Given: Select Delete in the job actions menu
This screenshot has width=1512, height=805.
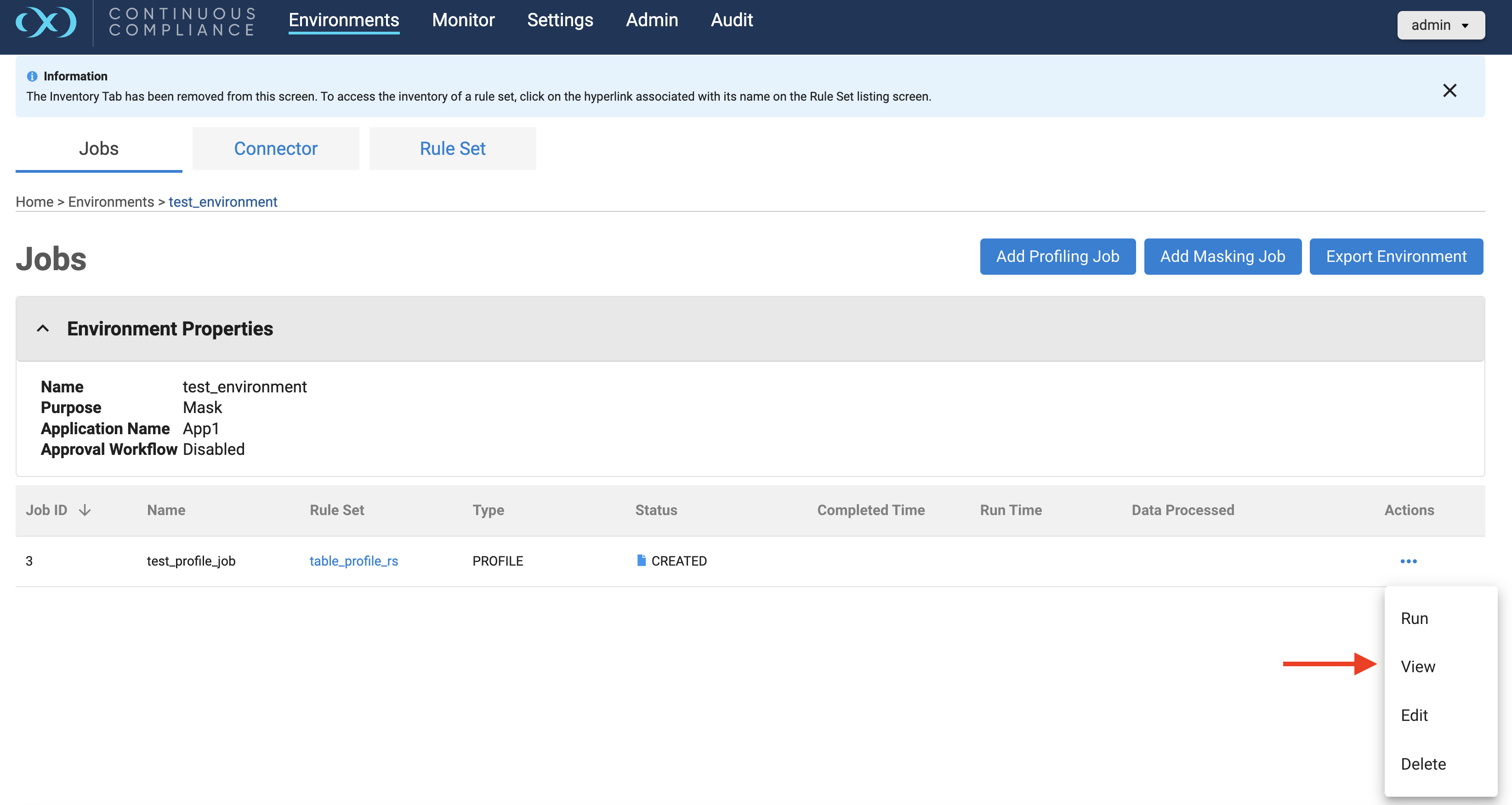Looking at the screenshot, I should pos(1423,764).
